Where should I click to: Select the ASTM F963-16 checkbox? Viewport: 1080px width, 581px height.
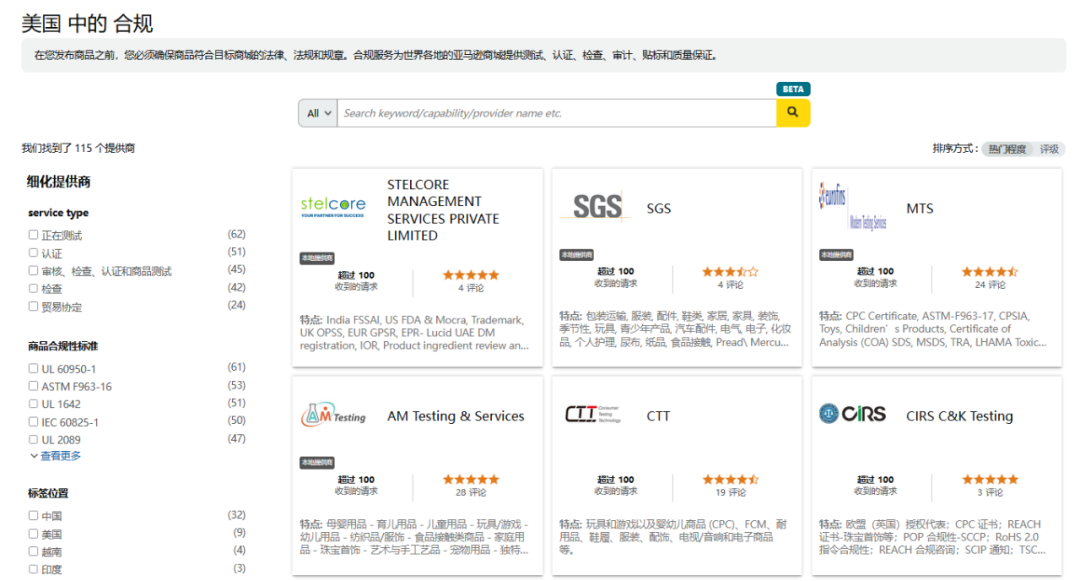point(33,386)
